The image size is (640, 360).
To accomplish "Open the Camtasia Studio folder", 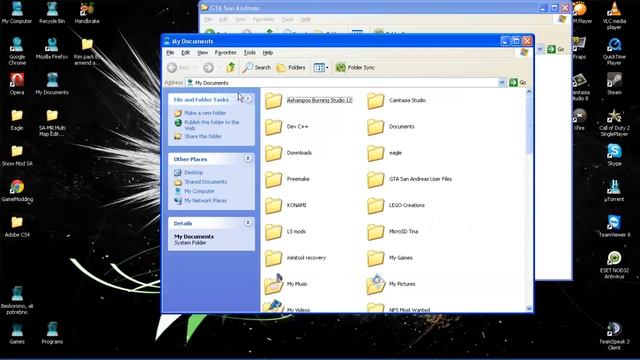I will coord(396,100).
